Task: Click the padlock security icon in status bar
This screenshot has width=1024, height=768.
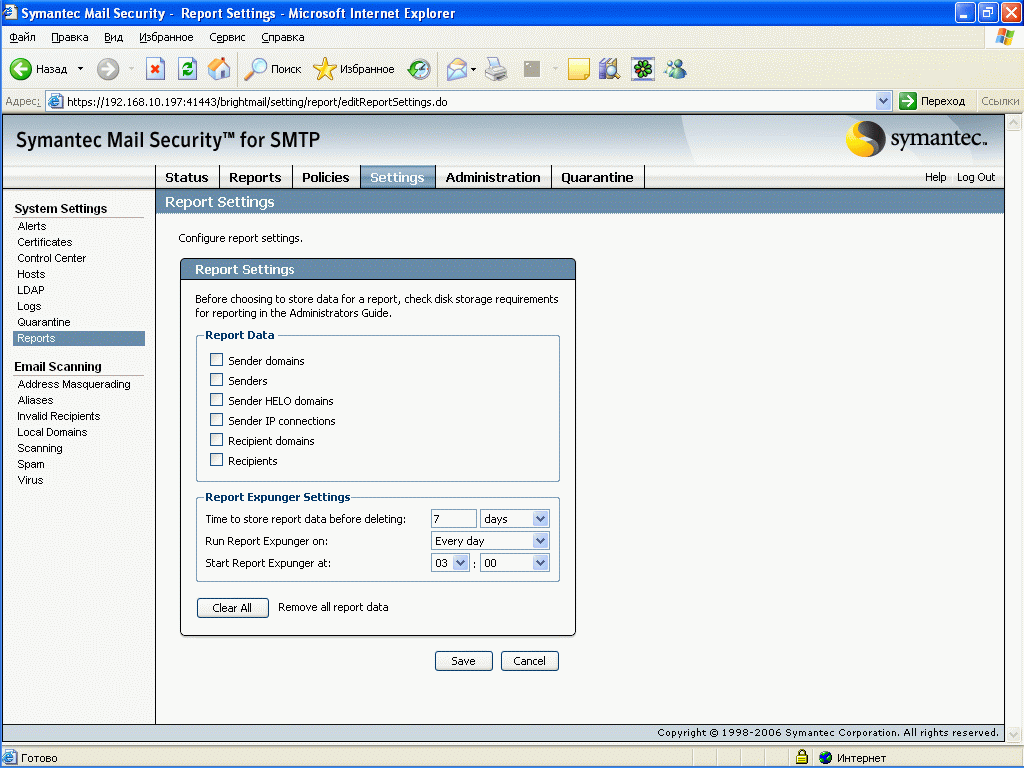Action: pos(802,757)
